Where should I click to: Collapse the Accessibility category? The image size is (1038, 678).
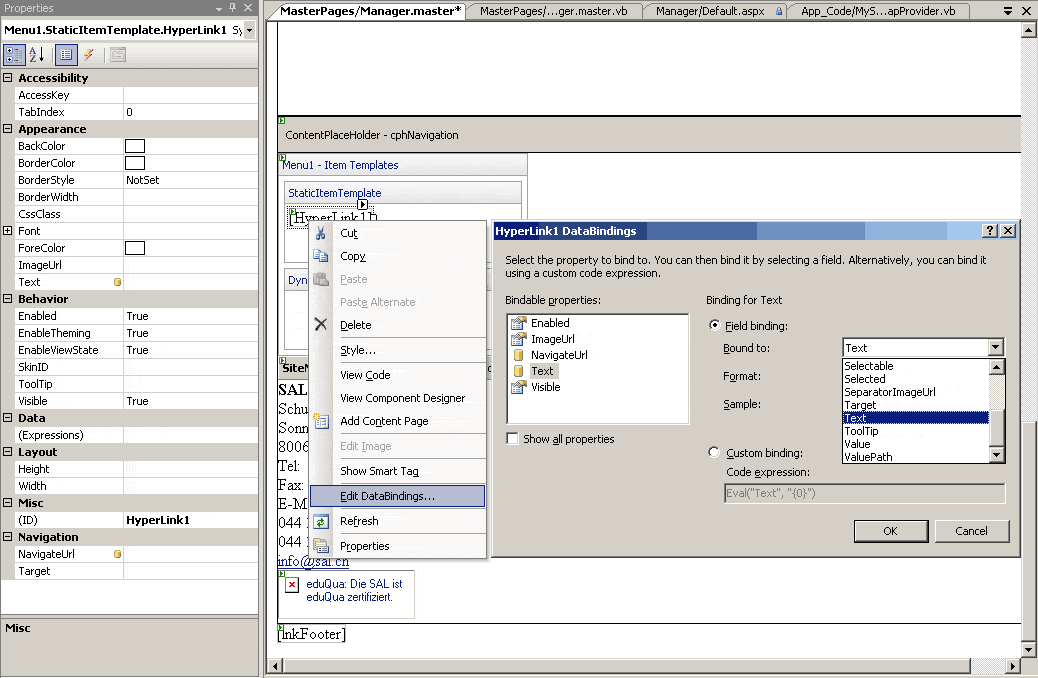tap(7, 77)
